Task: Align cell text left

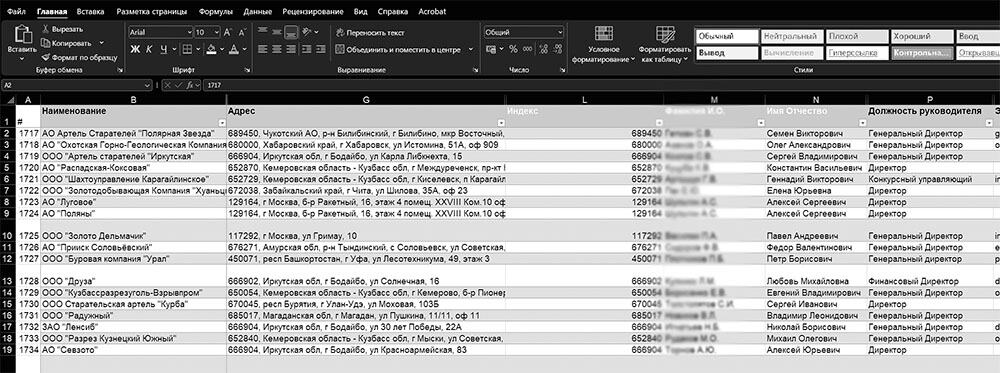Action: pos(263,49)
